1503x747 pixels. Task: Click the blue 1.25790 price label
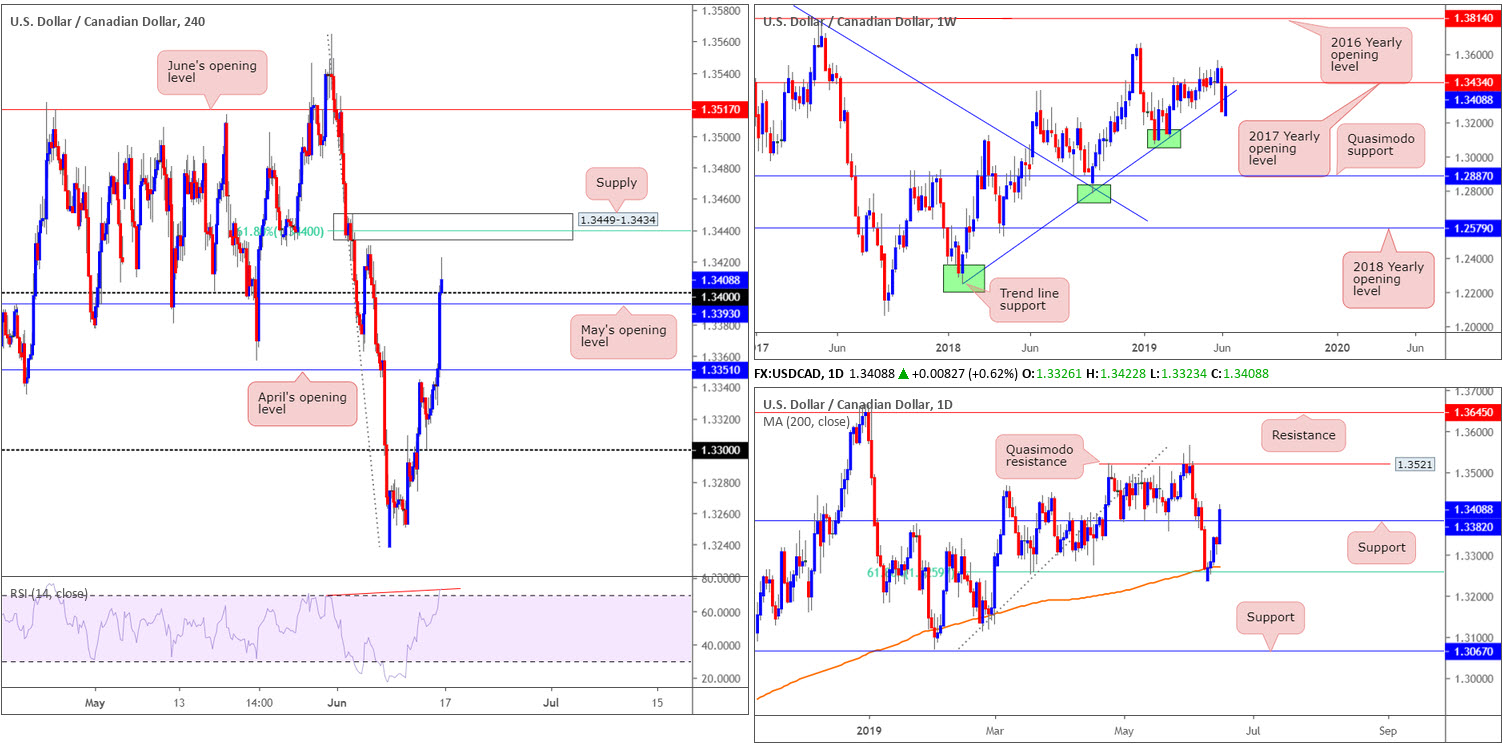point(1475,228)
